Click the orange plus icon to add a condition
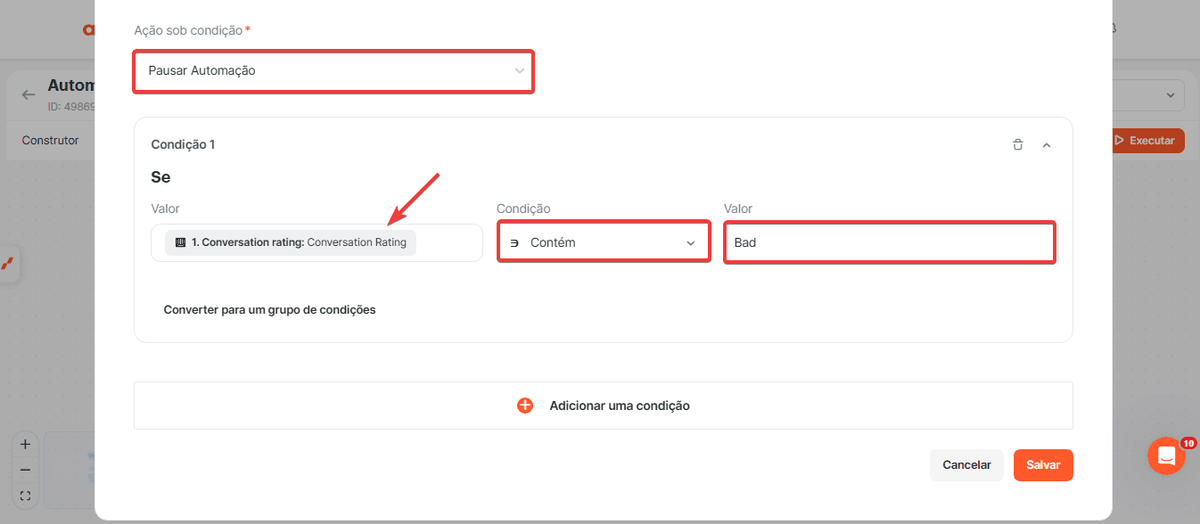The width and height of the screenshot is (1200, 524). click(x=525, y=406)
